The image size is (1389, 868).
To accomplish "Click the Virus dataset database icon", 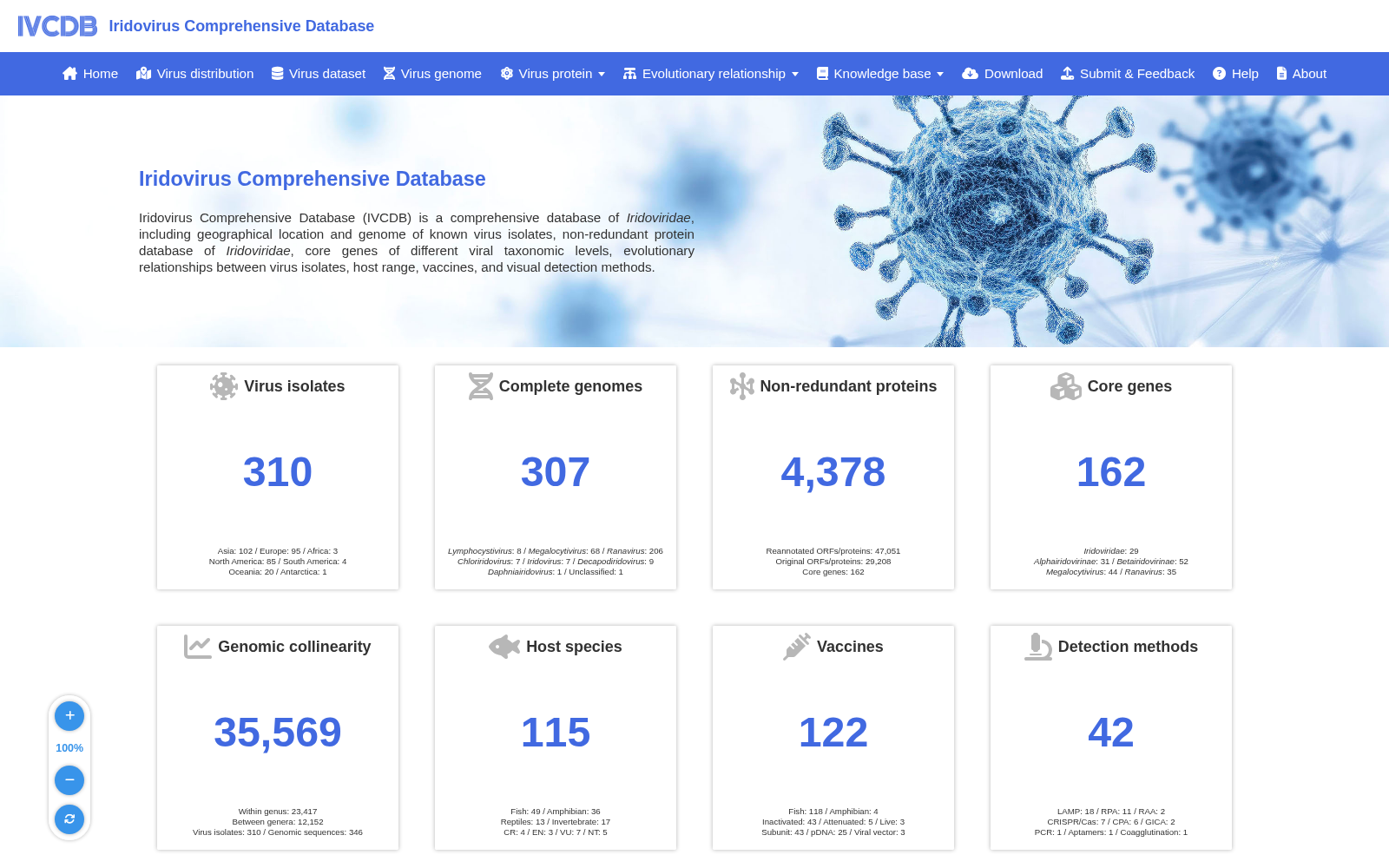I will point(278,74).
